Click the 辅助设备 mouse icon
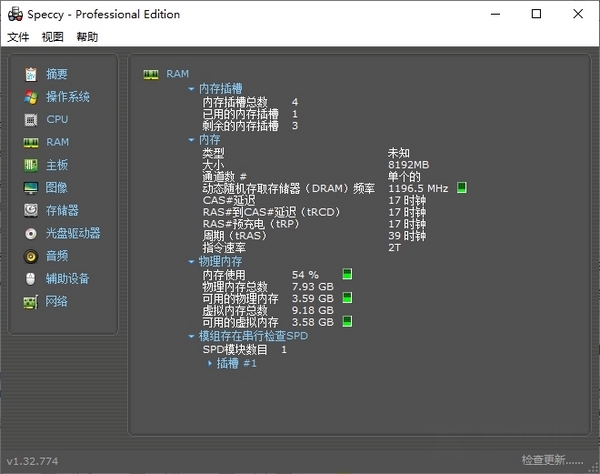Image resolution: width=600 pixels, height=474 pixels. coord(31,279)
